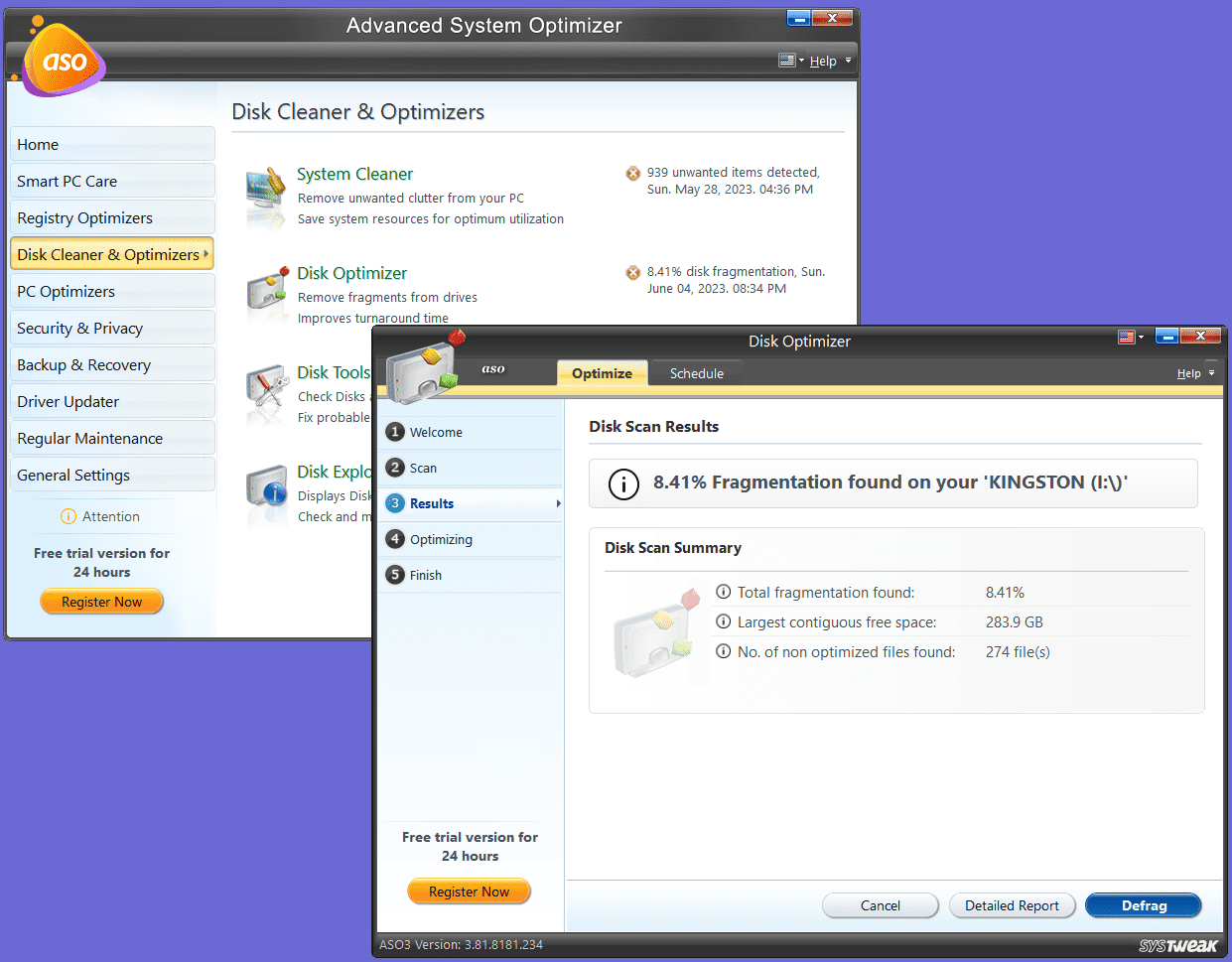
Task: Open language flag dropdown in Disk Optimizer window
Action: (1131, 338)
